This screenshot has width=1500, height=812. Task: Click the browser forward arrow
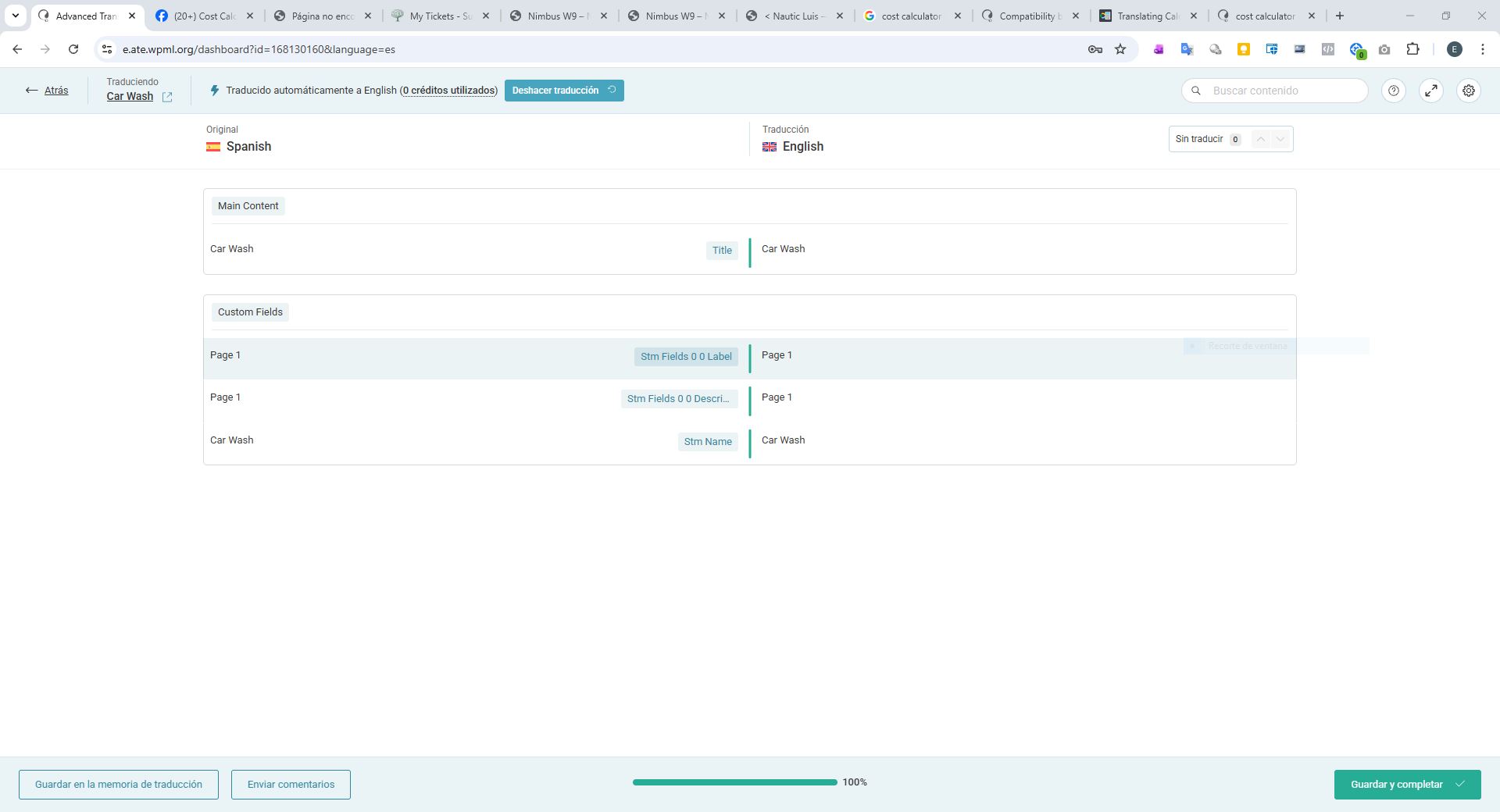45,49
